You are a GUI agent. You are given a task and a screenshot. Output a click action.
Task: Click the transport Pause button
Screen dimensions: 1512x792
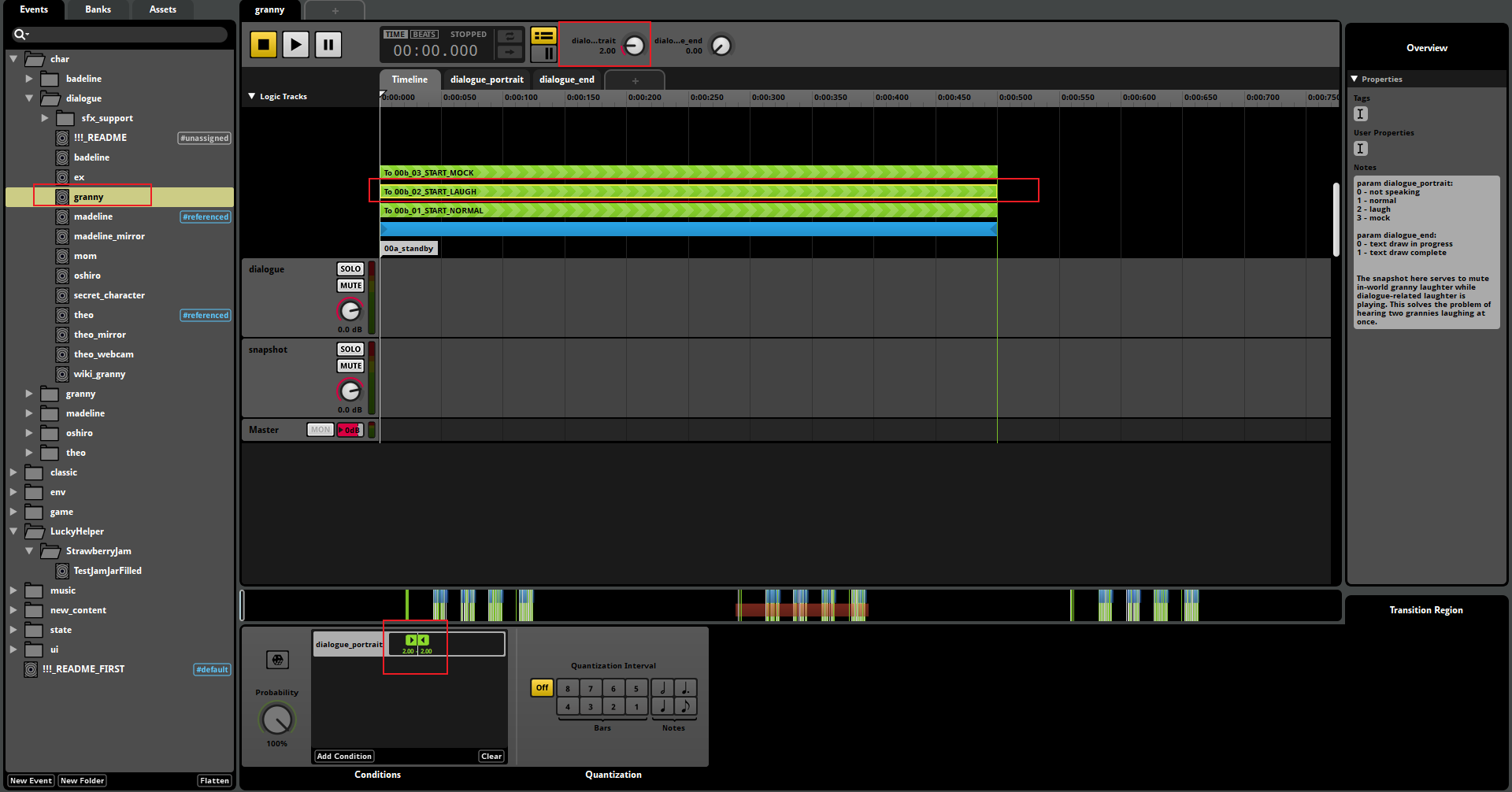click(328, 45)
